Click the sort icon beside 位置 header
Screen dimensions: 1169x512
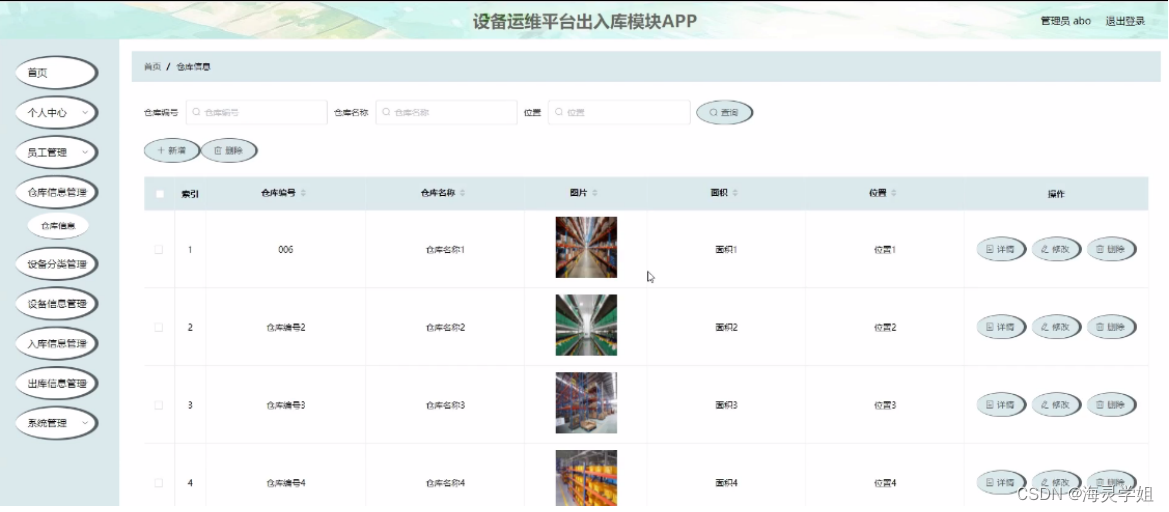[894, 193]
